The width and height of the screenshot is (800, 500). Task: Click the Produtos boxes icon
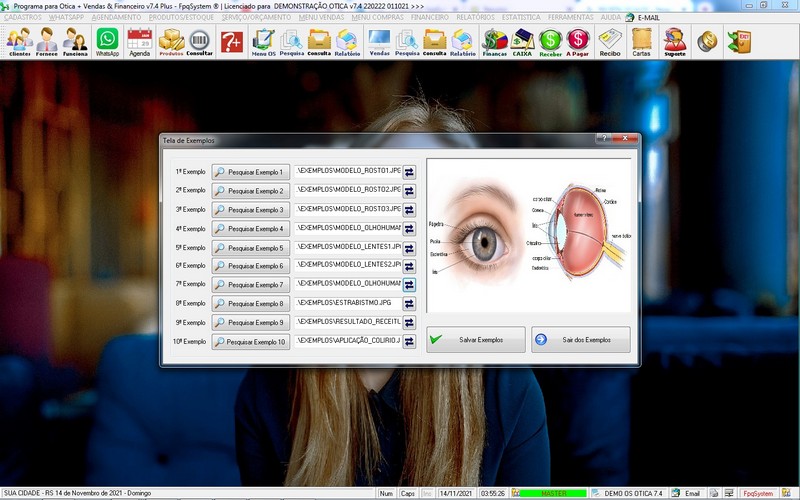pos(172,41)
